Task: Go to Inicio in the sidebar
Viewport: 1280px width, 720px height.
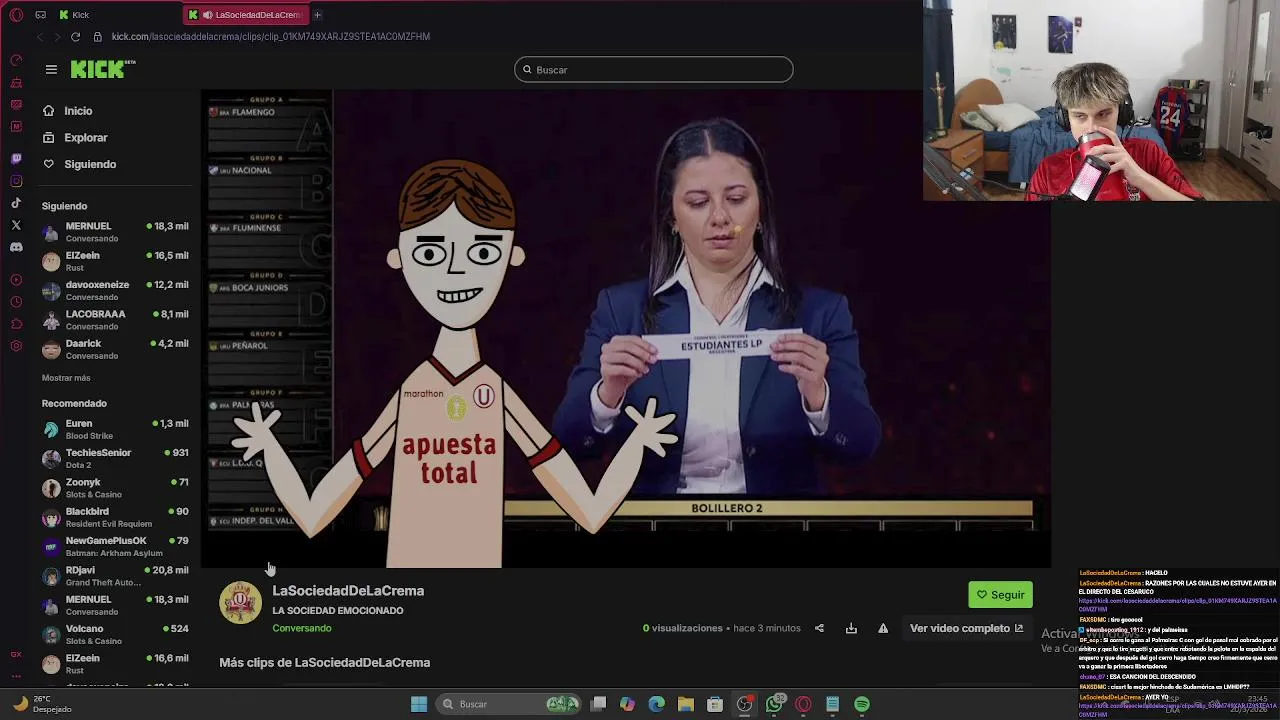Action: [x=78, y=111]
